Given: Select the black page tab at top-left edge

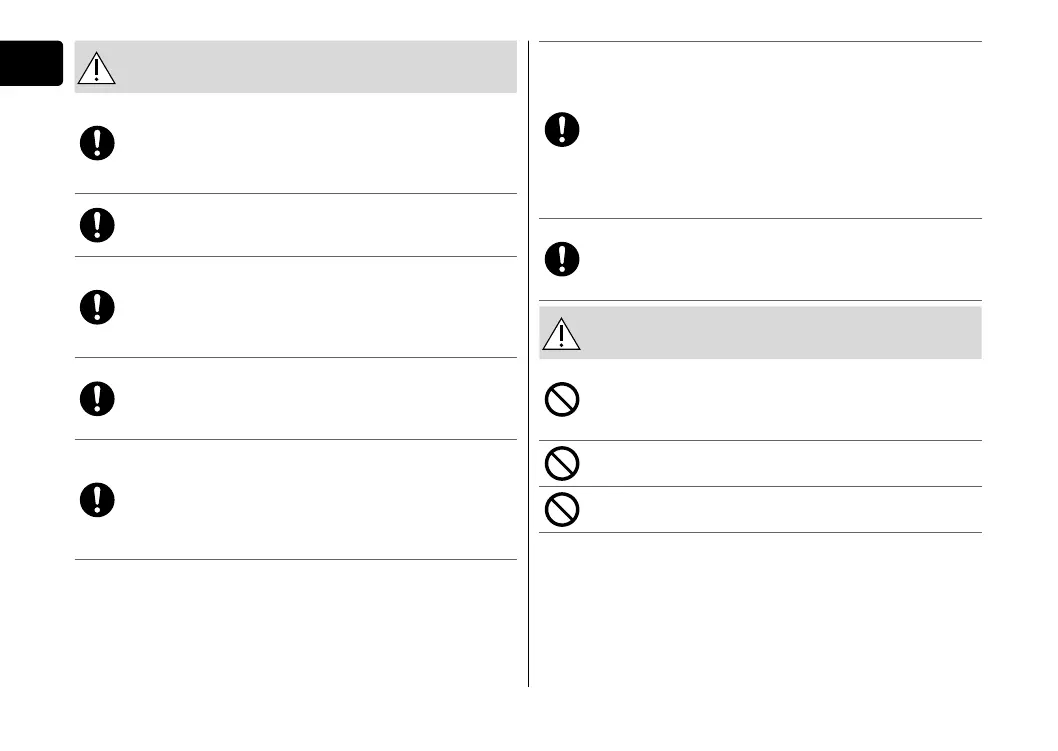Looking at the screenshot, I should 31,63.
